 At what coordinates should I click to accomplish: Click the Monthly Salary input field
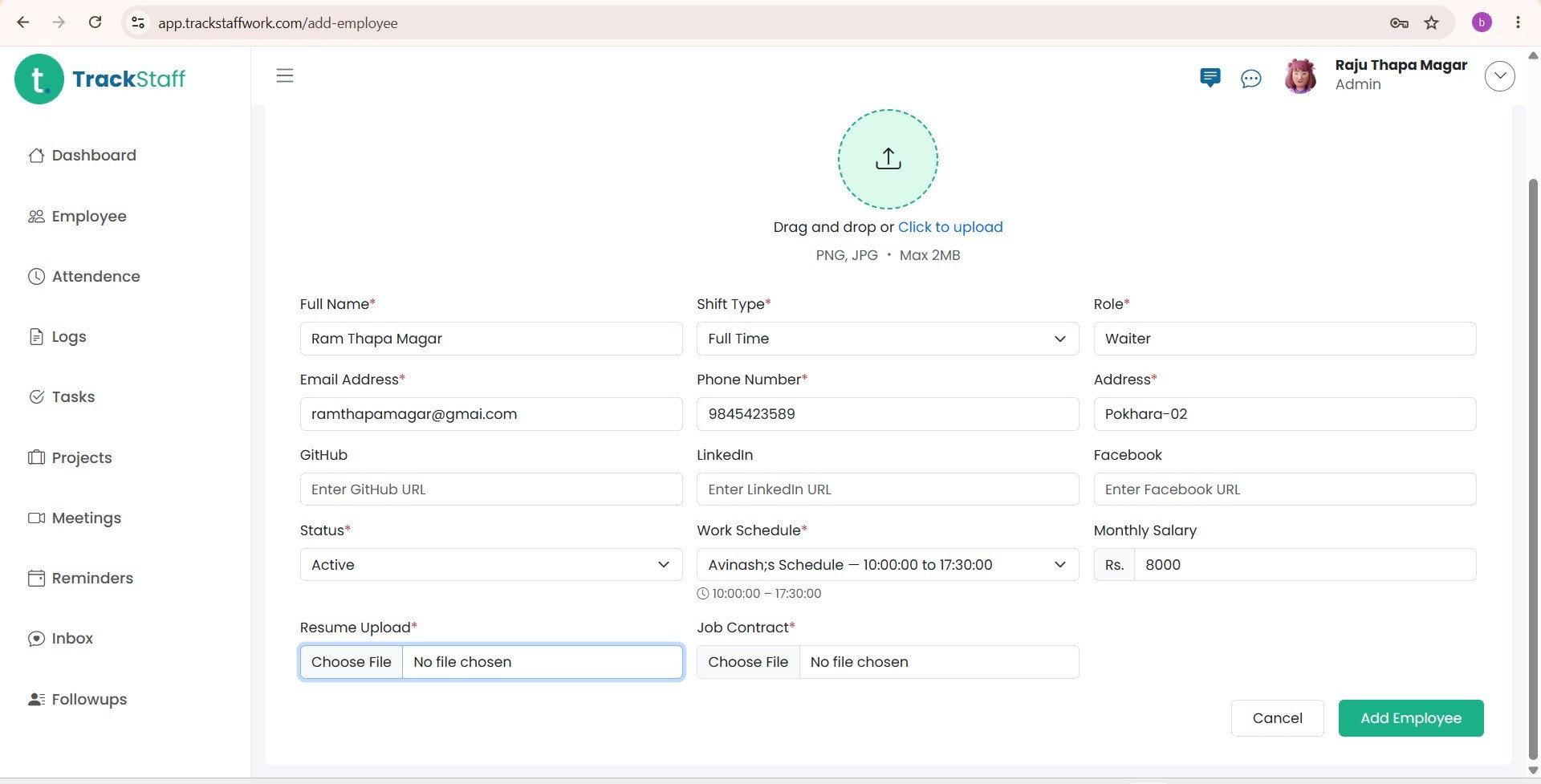[1305, 565]
